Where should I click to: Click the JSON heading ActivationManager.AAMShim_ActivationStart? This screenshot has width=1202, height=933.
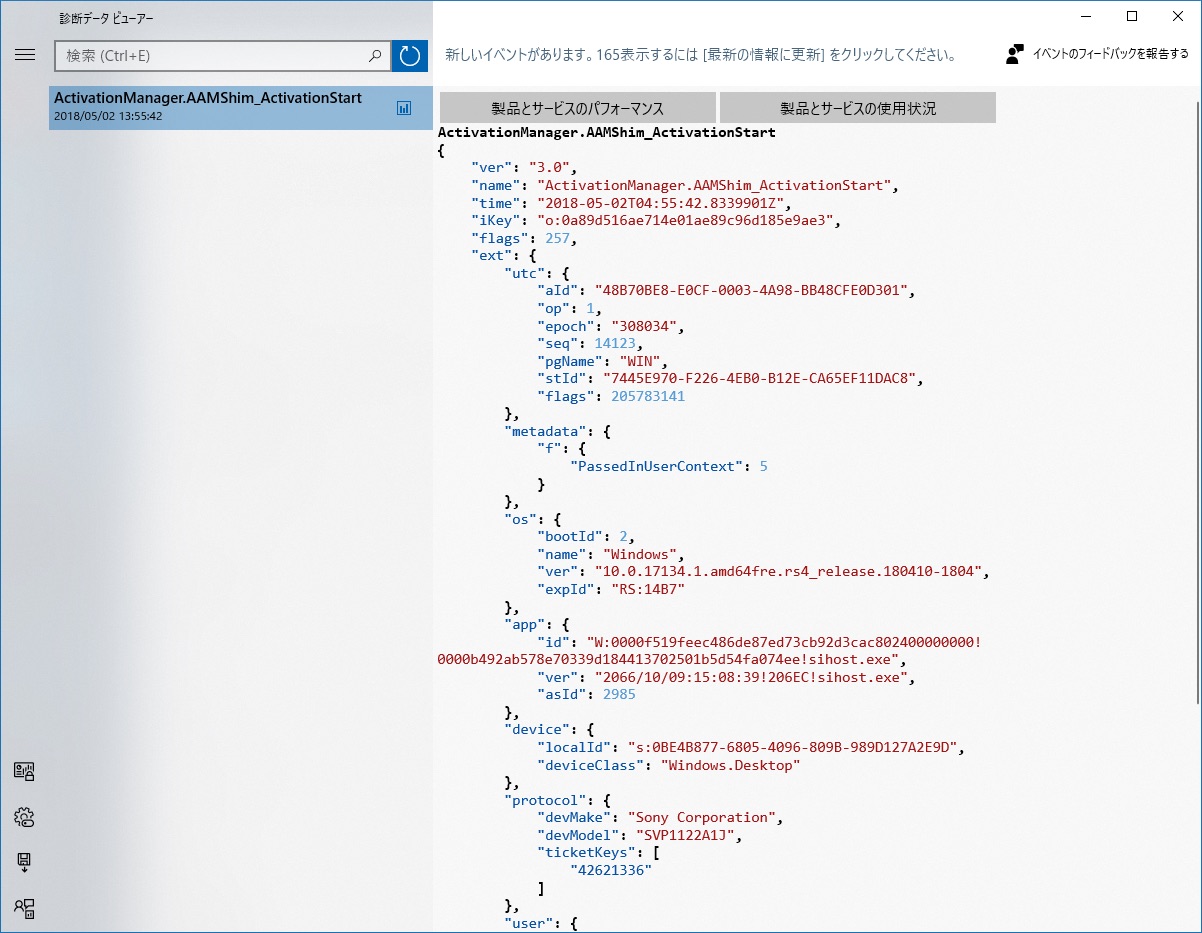pyautogui.click(x=607, y=132)
